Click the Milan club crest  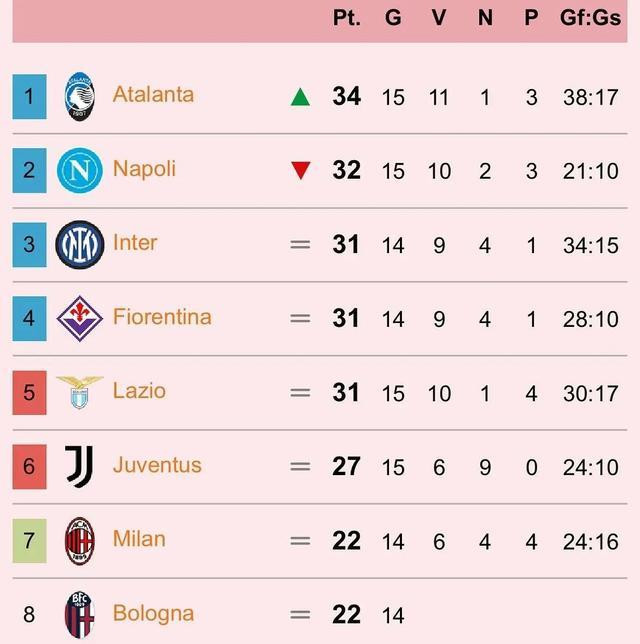pos(80,541)
